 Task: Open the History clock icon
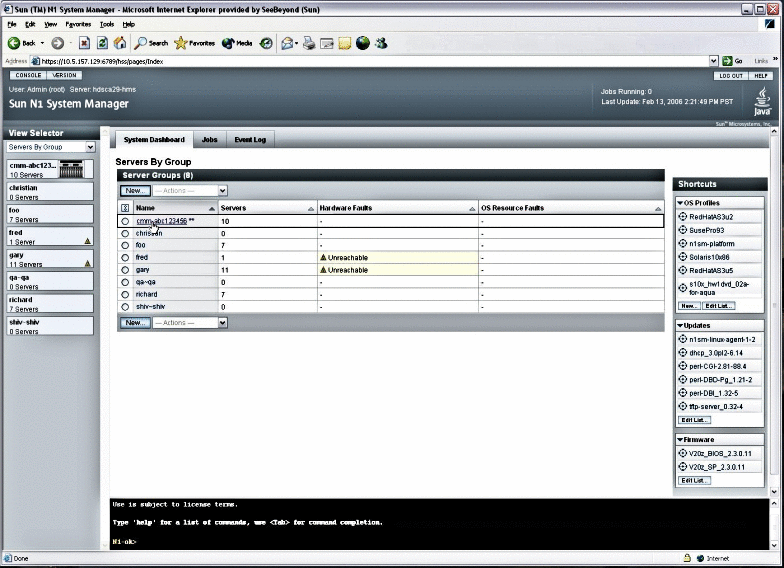click(266, 44)
